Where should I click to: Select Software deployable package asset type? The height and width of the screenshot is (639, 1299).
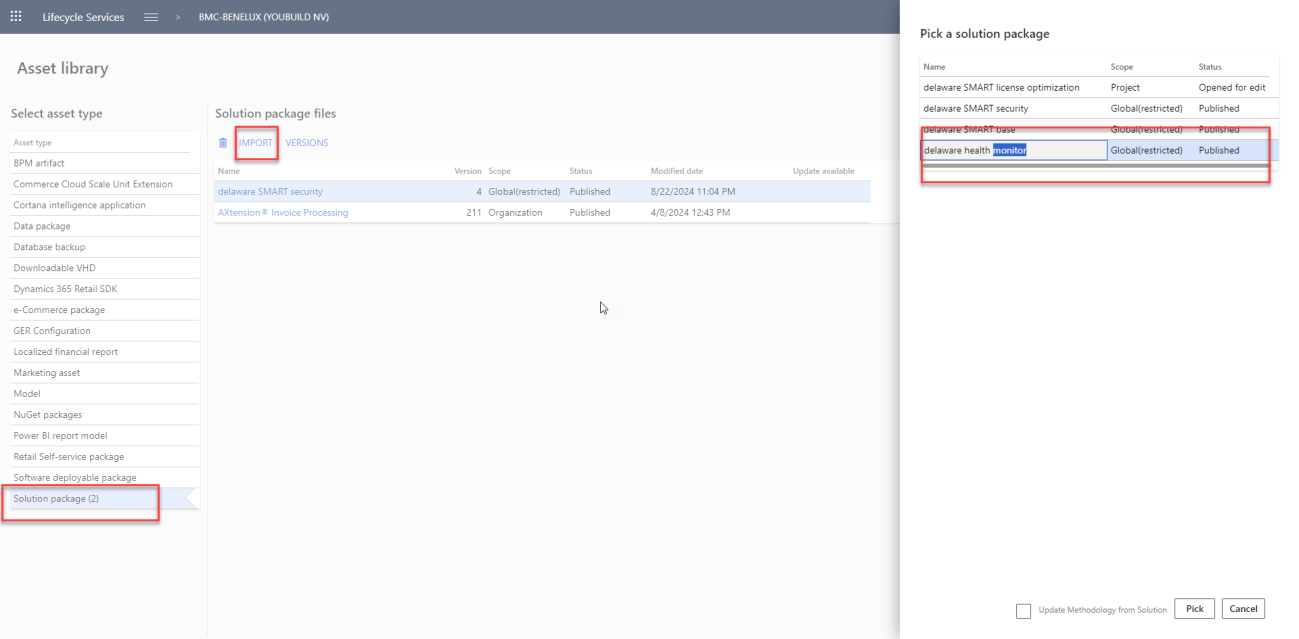pyautogui.click(x=105, y=478)
